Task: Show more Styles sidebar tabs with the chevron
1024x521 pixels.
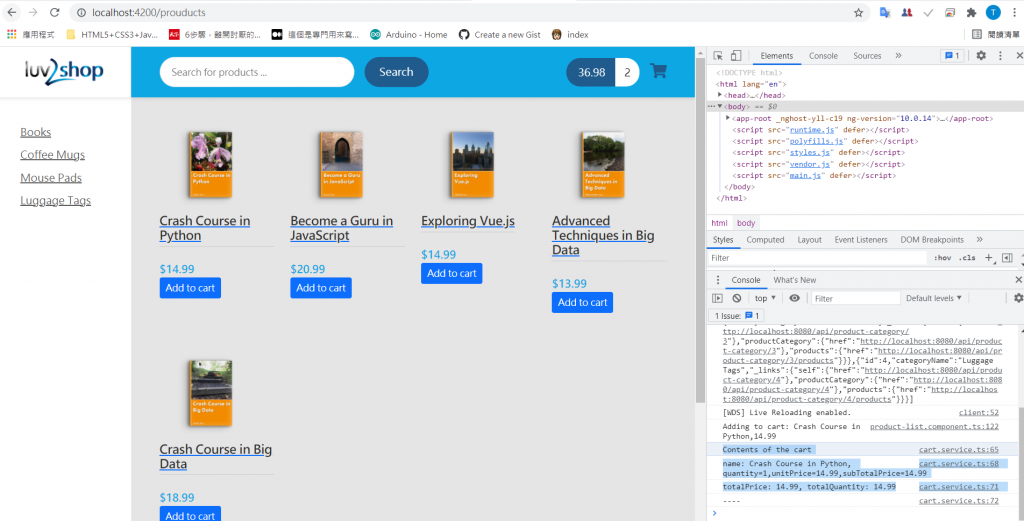Action: [x=979, y=240]
